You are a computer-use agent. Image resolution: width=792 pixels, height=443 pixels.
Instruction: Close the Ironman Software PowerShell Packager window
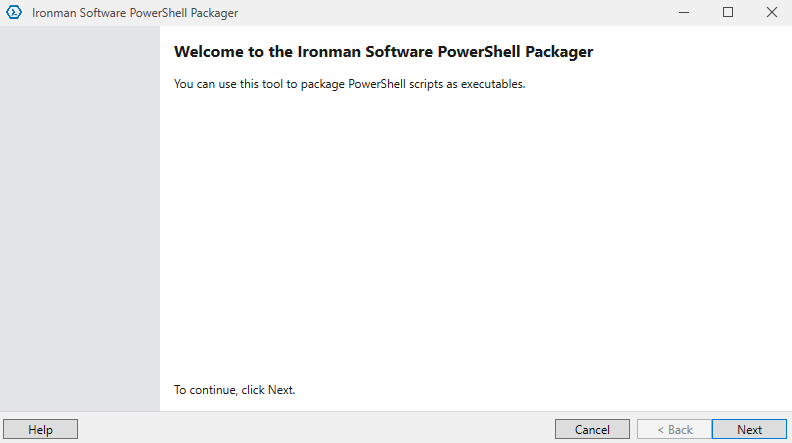771,13
